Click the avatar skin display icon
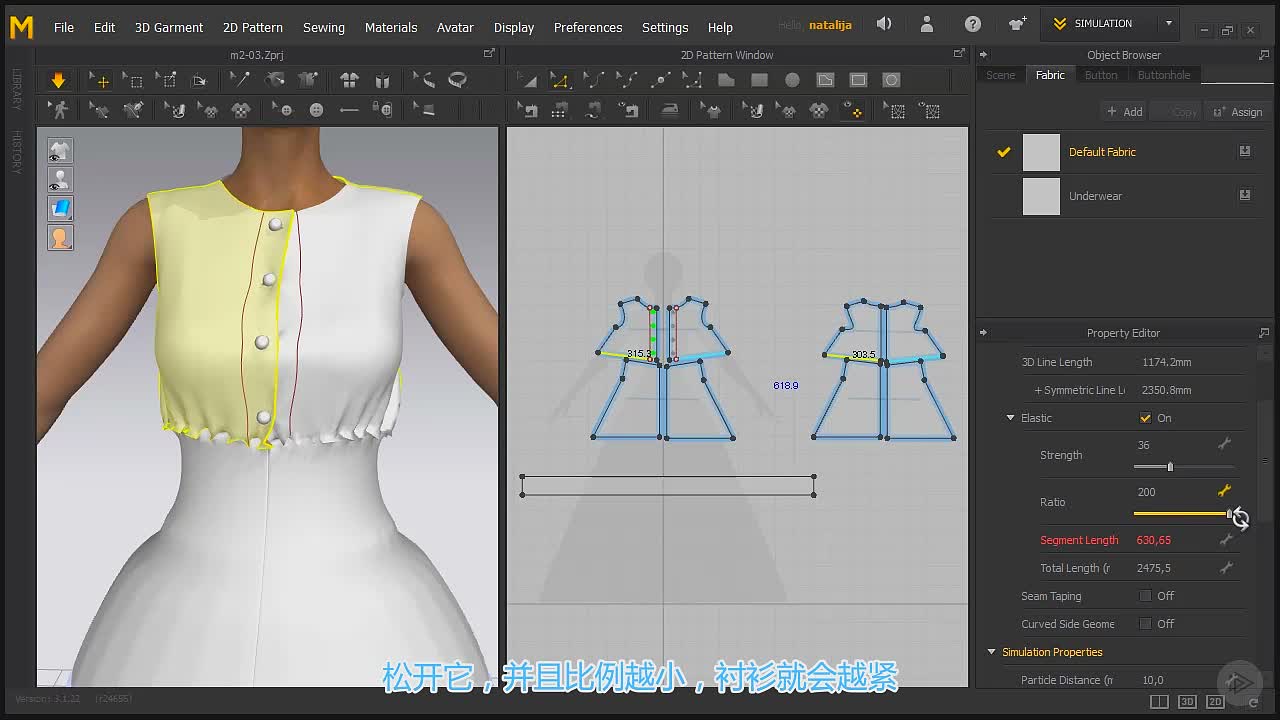This screenshot has width=1280, height=720. tap(60, 238)
